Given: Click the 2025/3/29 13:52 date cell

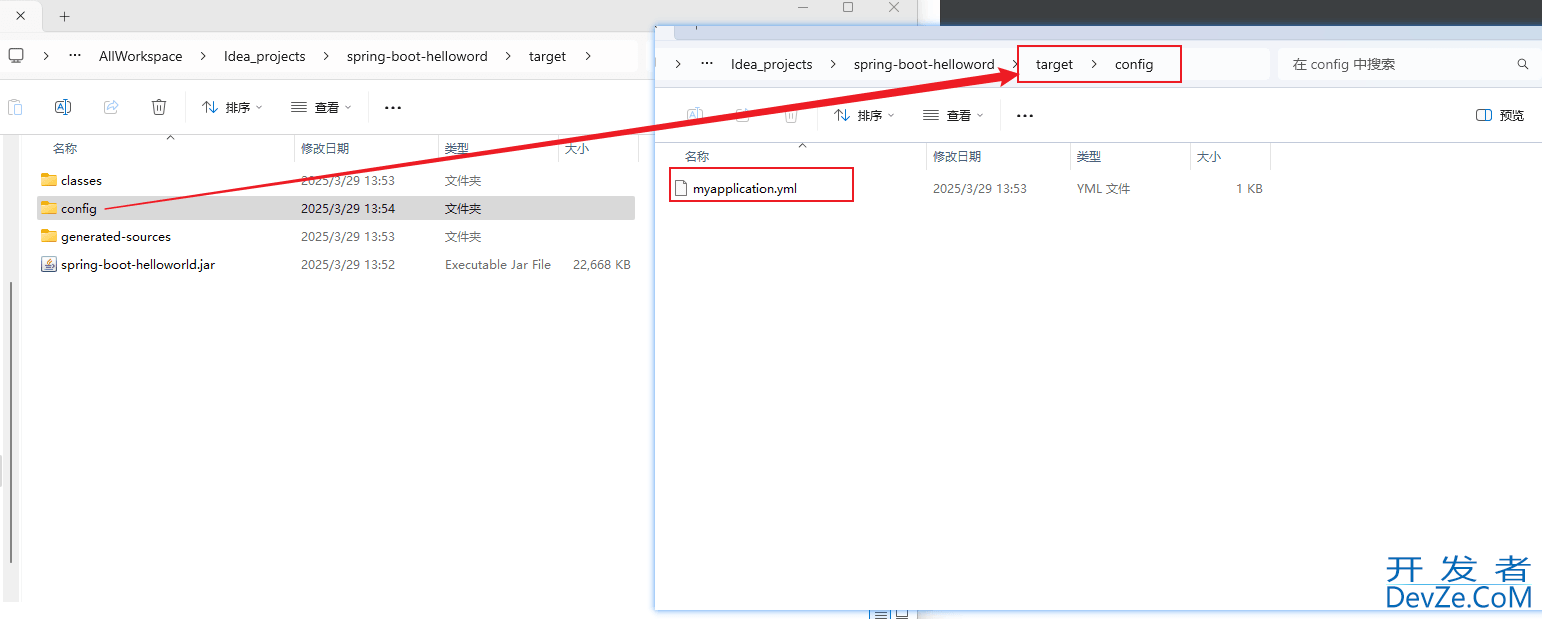Looking at the screenshot, I should (x=348, y=264).
